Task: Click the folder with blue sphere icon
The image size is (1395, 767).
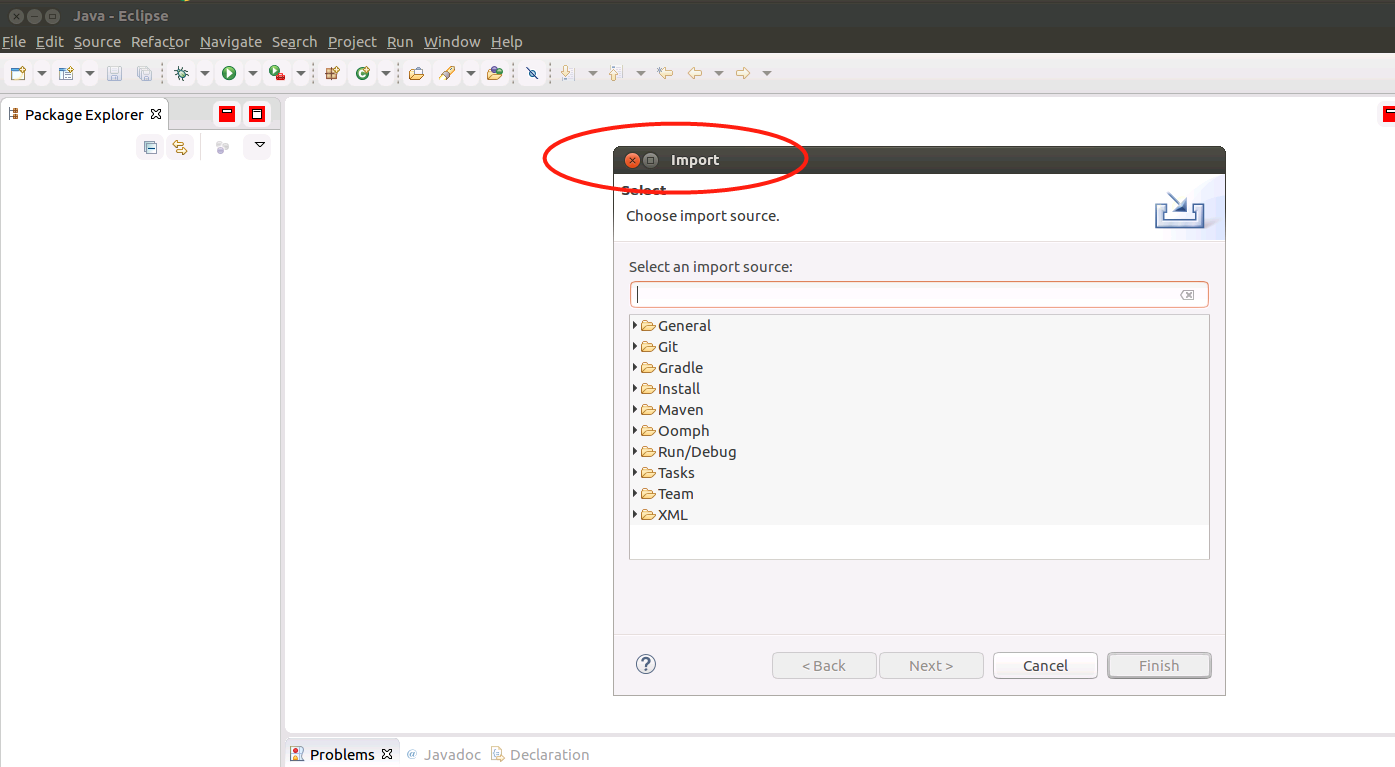Action: coord(494,73)
